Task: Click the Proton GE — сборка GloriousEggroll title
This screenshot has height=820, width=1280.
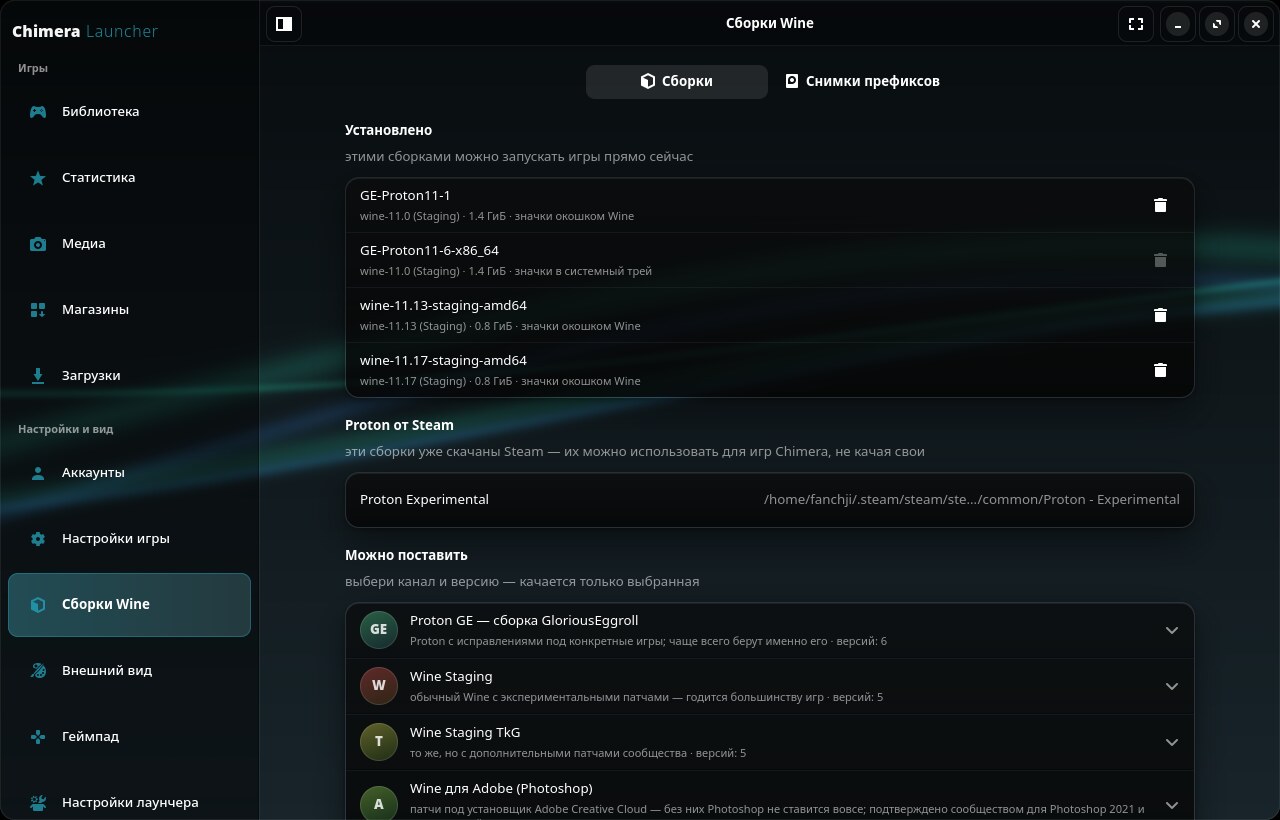Action: click(524, 621)
